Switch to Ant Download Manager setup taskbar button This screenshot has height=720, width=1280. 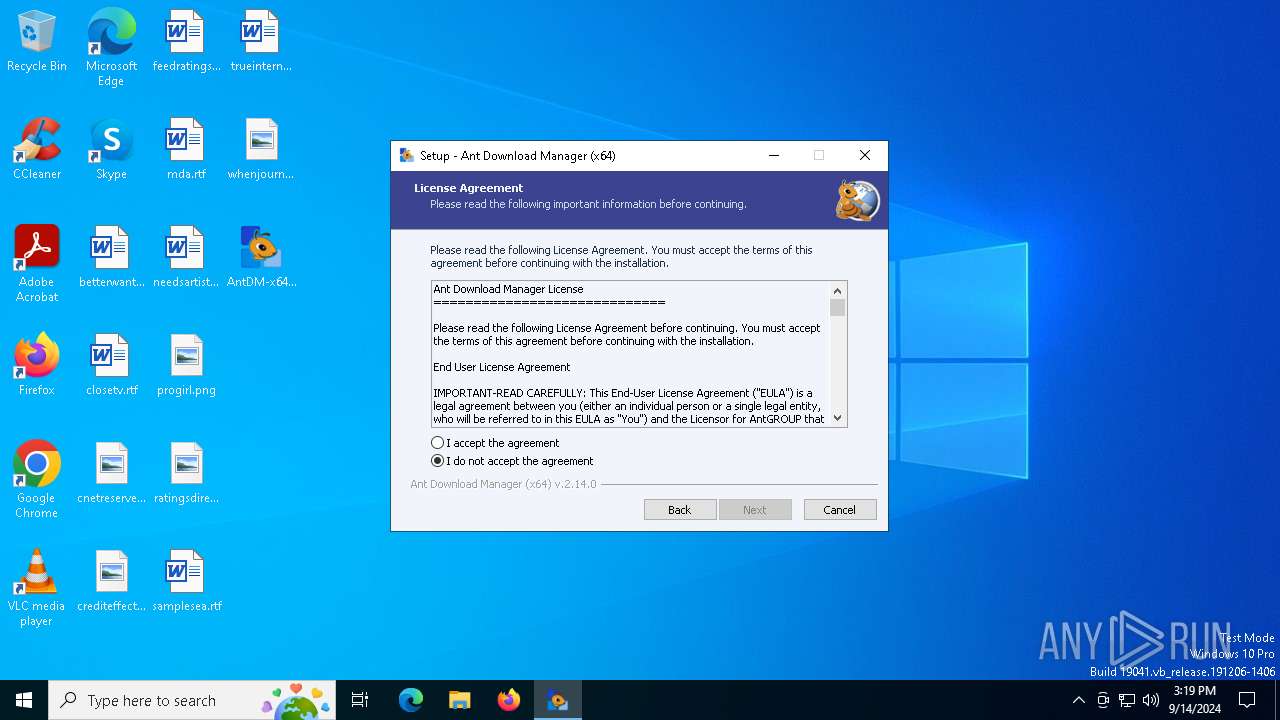point(558,700)
